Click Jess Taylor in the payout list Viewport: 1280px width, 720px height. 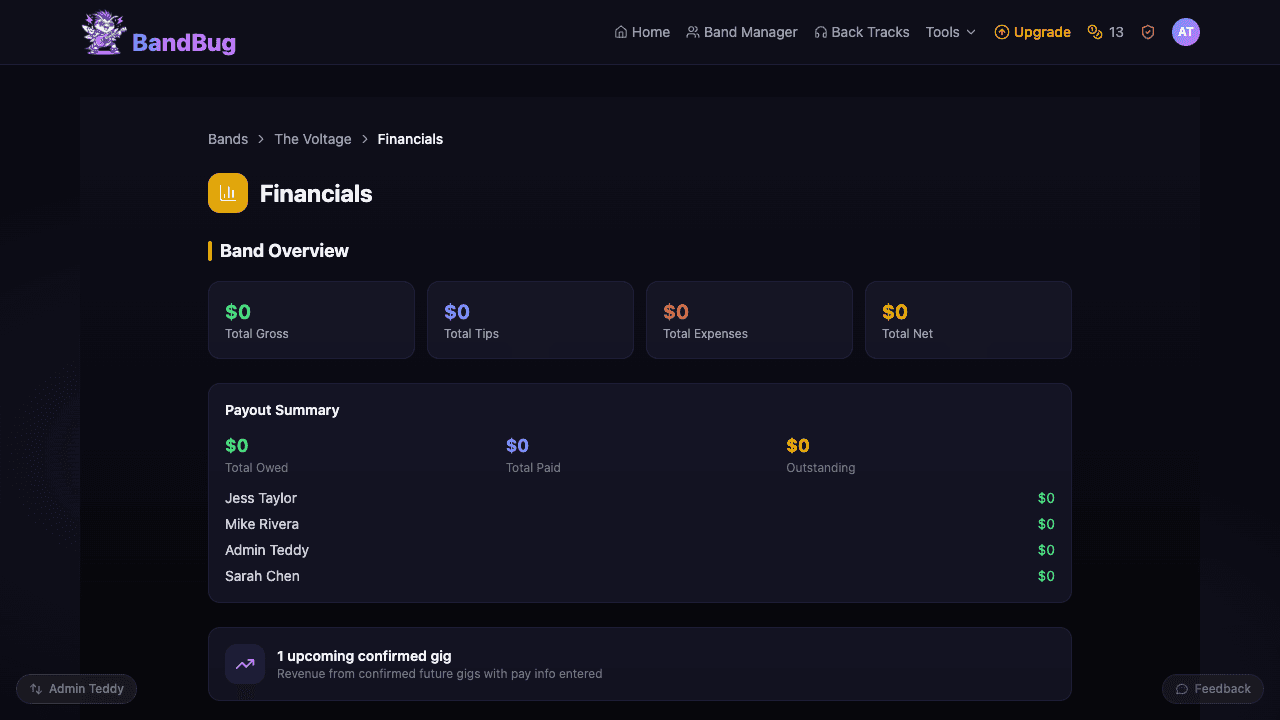[x=261, y=497]
